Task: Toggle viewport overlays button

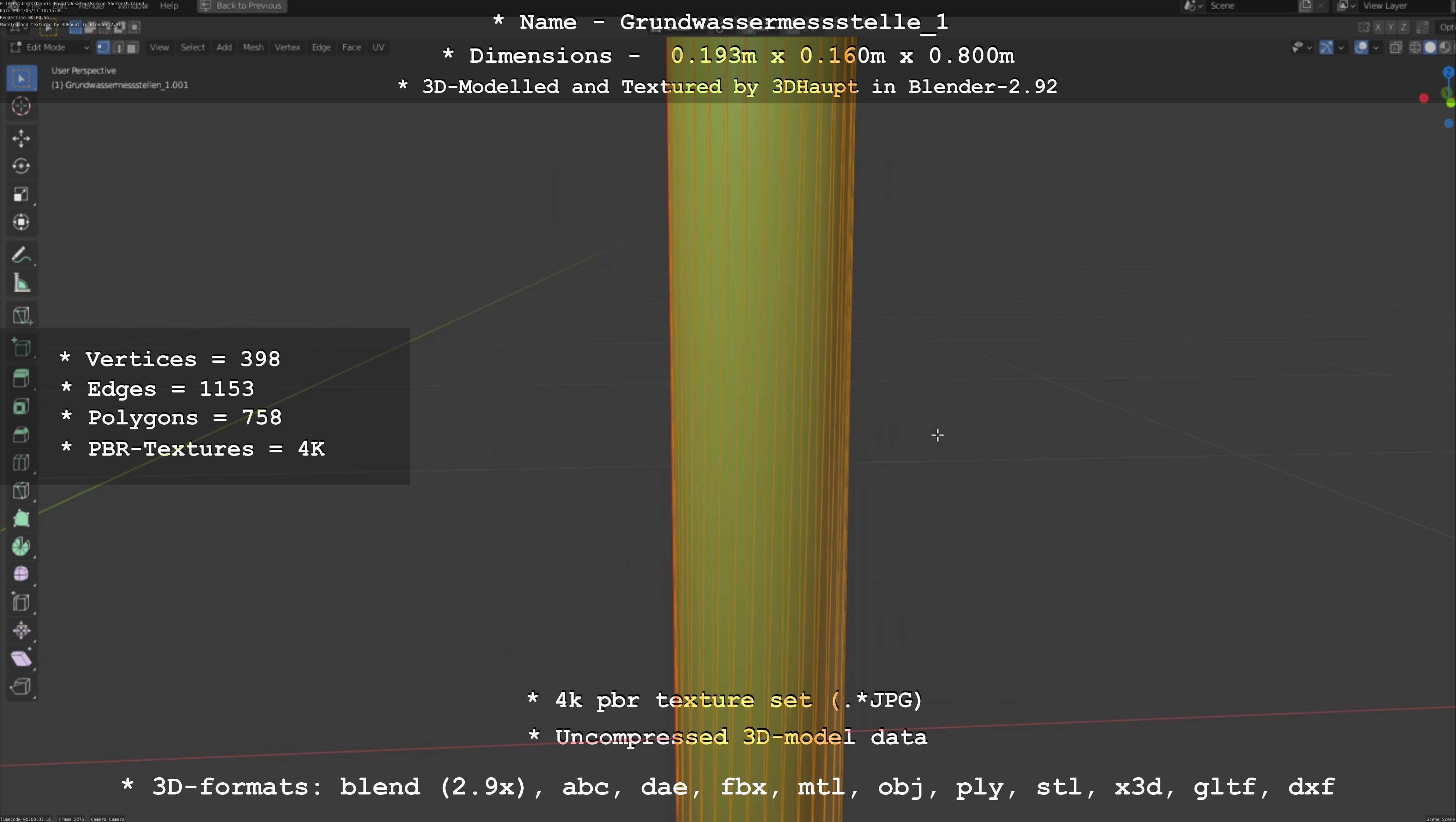Action: tap(1361, 47)
